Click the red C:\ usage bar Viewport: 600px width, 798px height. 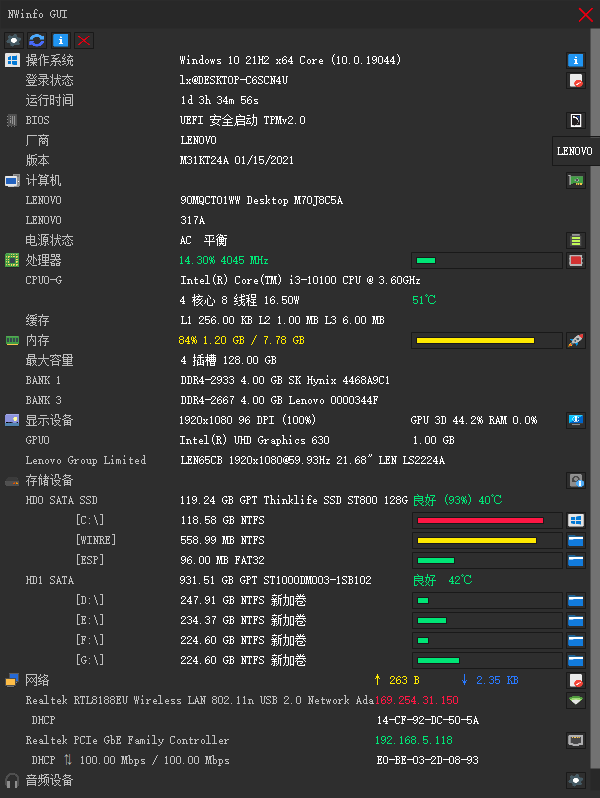(487, 520)
